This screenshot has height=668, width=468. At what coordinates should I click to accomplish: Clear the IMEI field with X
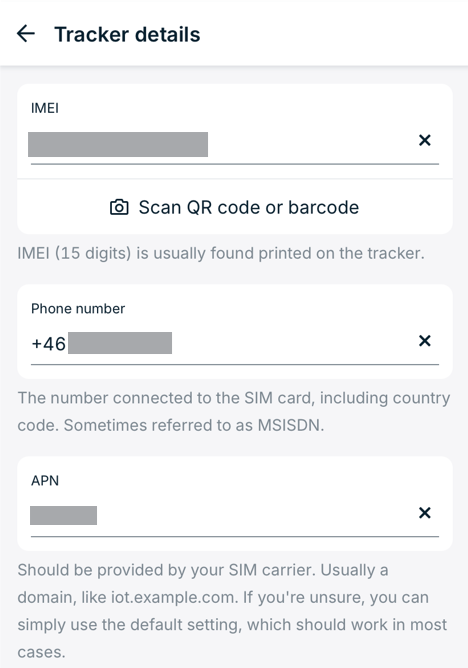pyautogui.click(x=425, y=140)
